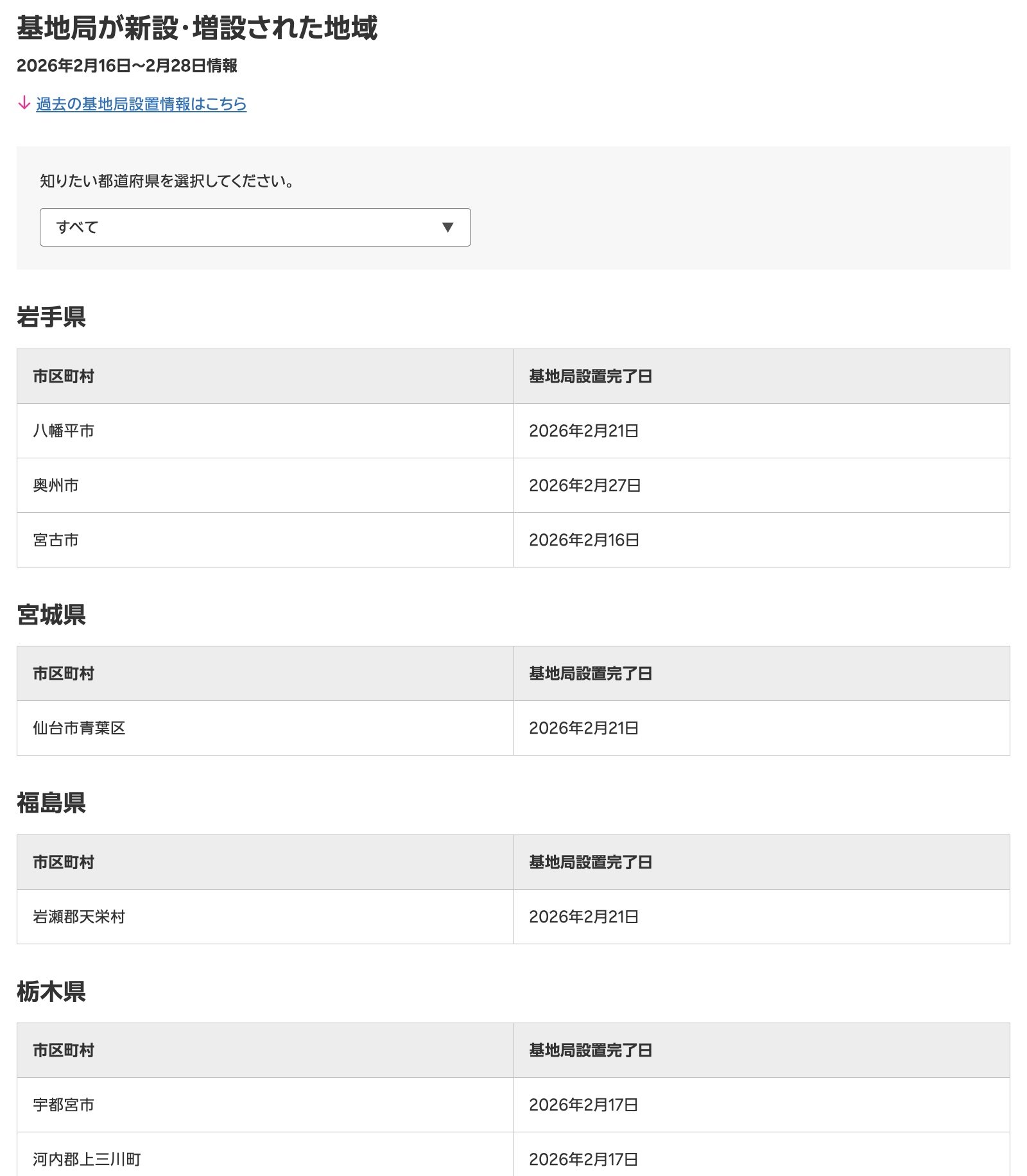Select the 仙台市青葉区 cell
The image size is (1027, 1176).
coord(265,728)
